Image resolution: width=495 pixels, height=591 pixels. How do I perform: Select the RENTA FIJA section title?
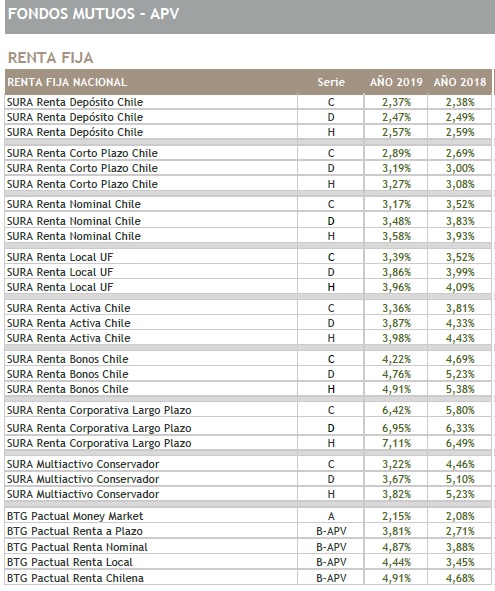(x=51, y=58)
